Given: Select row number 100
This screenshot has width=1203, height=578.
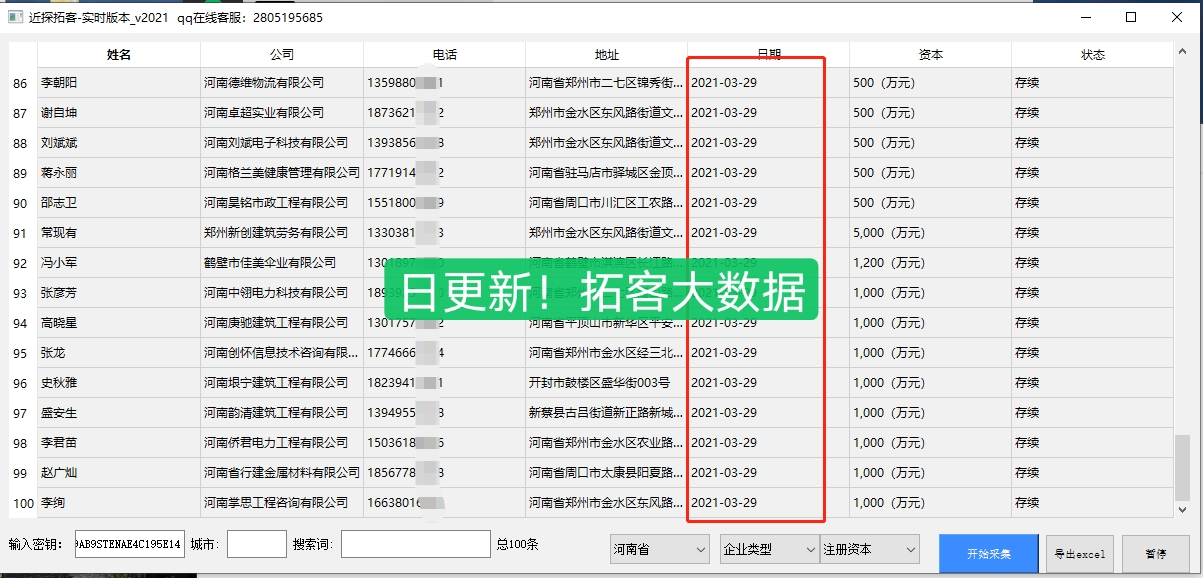Looking at the screenshot, I should [22, 503].
